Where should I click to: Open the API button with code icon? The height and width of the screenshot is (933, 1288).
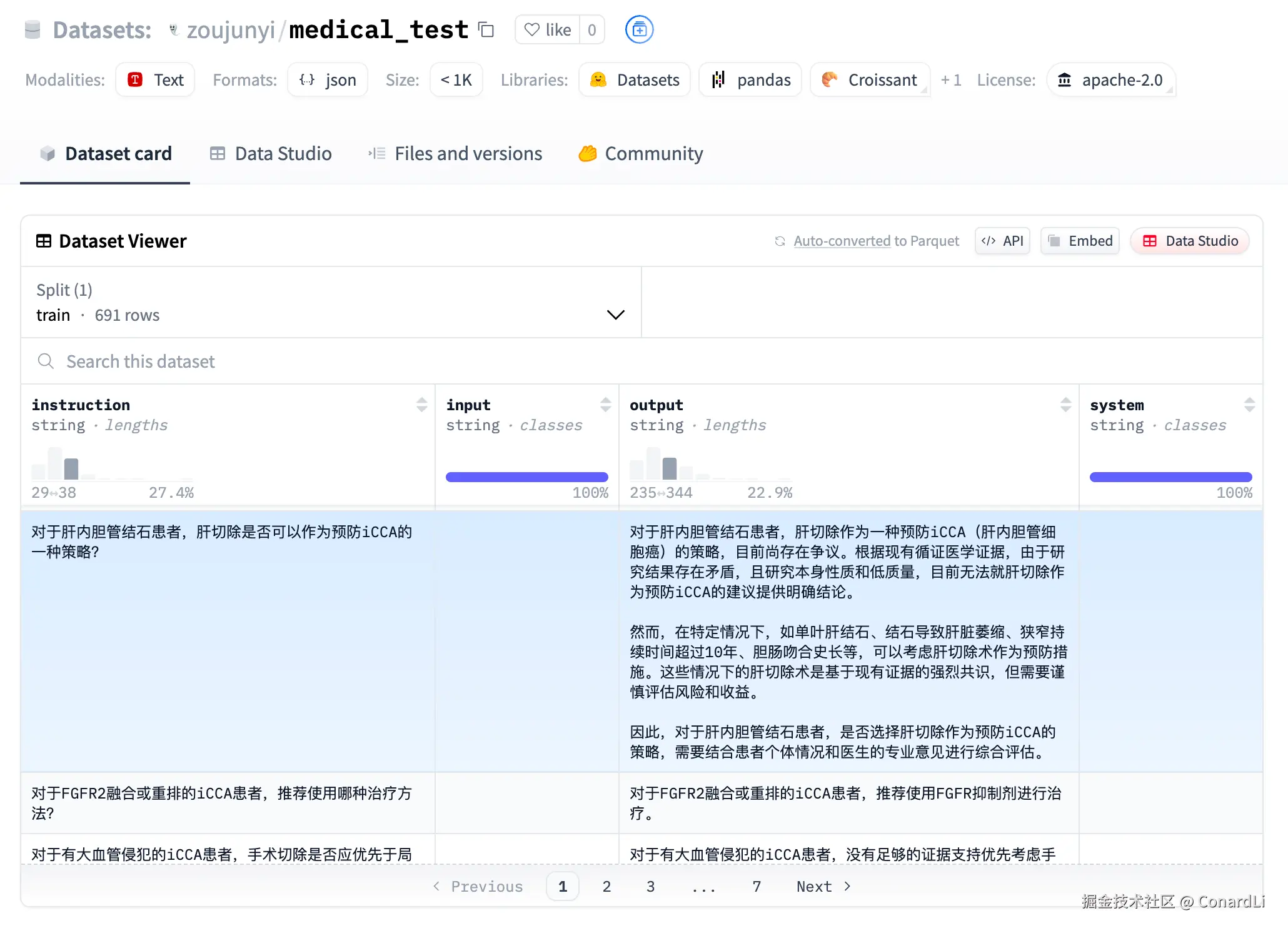(1002, 241)
